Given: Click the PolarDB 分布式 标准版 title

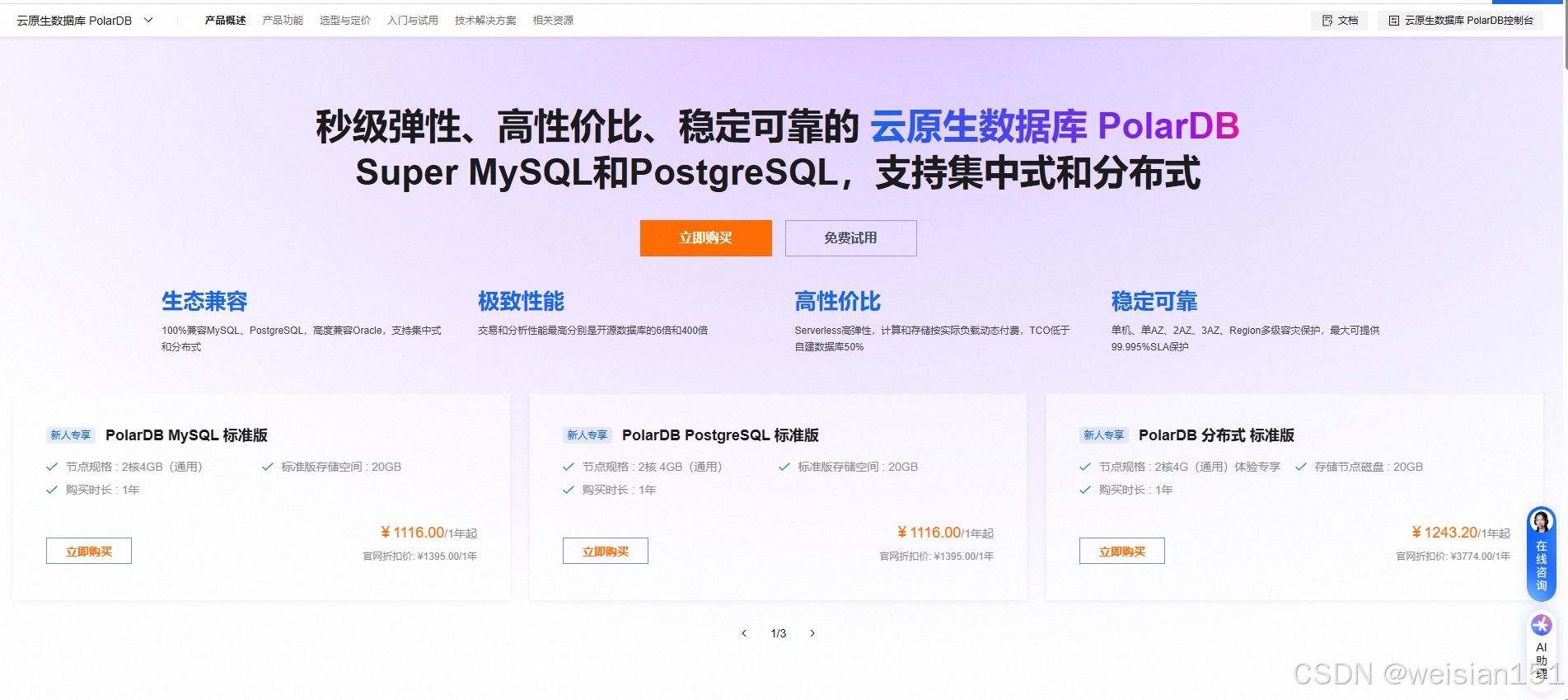Looking at the screenshot, I should (1217, 435).
